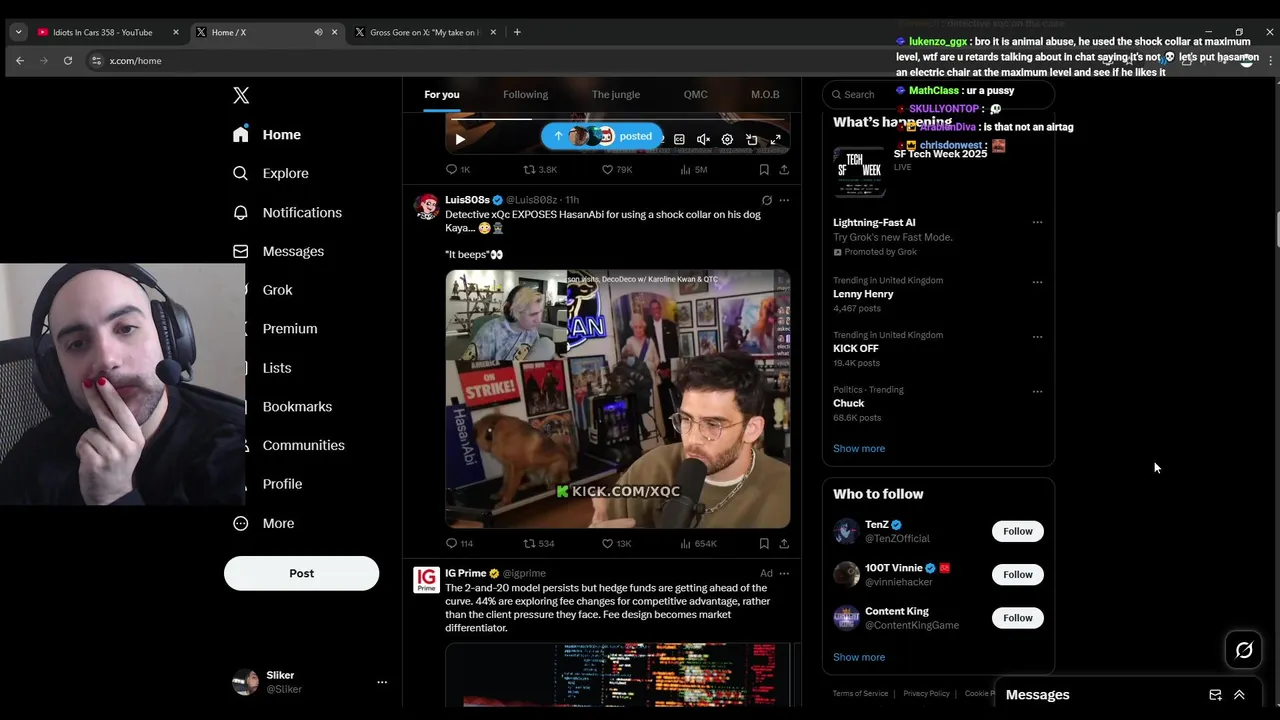Seek in the top video progress bar
The image size is (1280, 720).
618,119
